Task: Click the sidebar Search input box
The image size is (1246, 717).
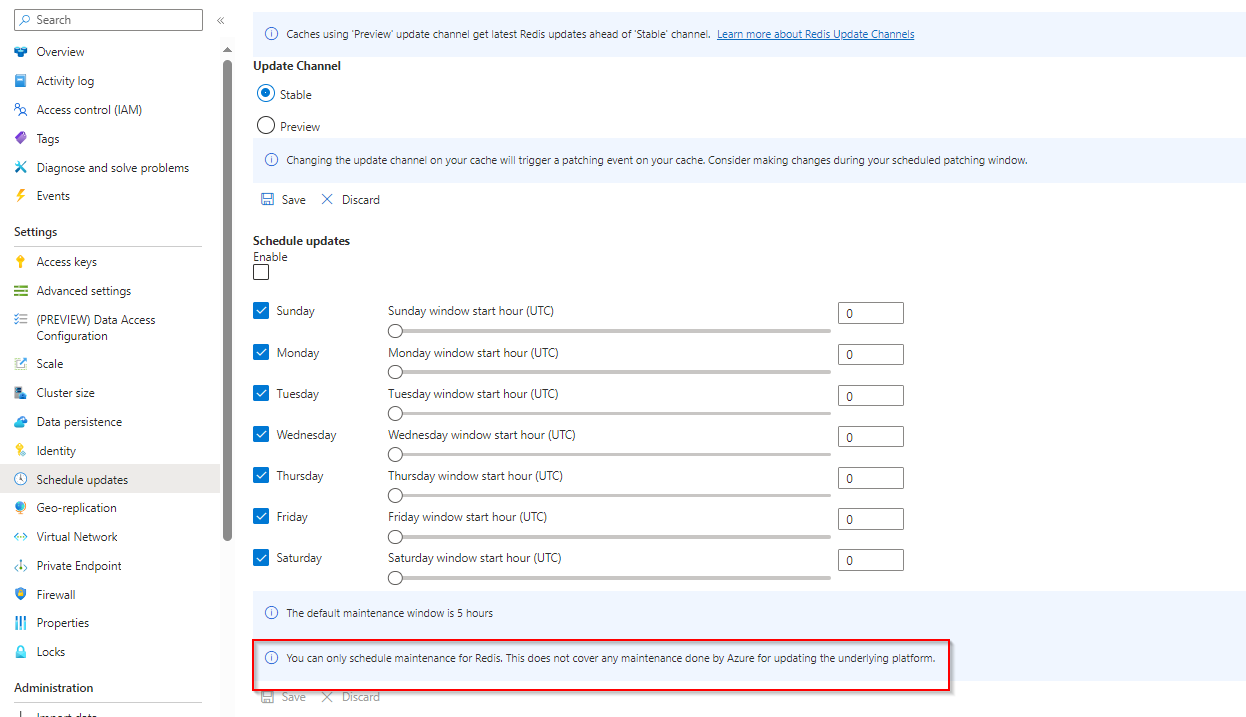Action: click(108, 20)
